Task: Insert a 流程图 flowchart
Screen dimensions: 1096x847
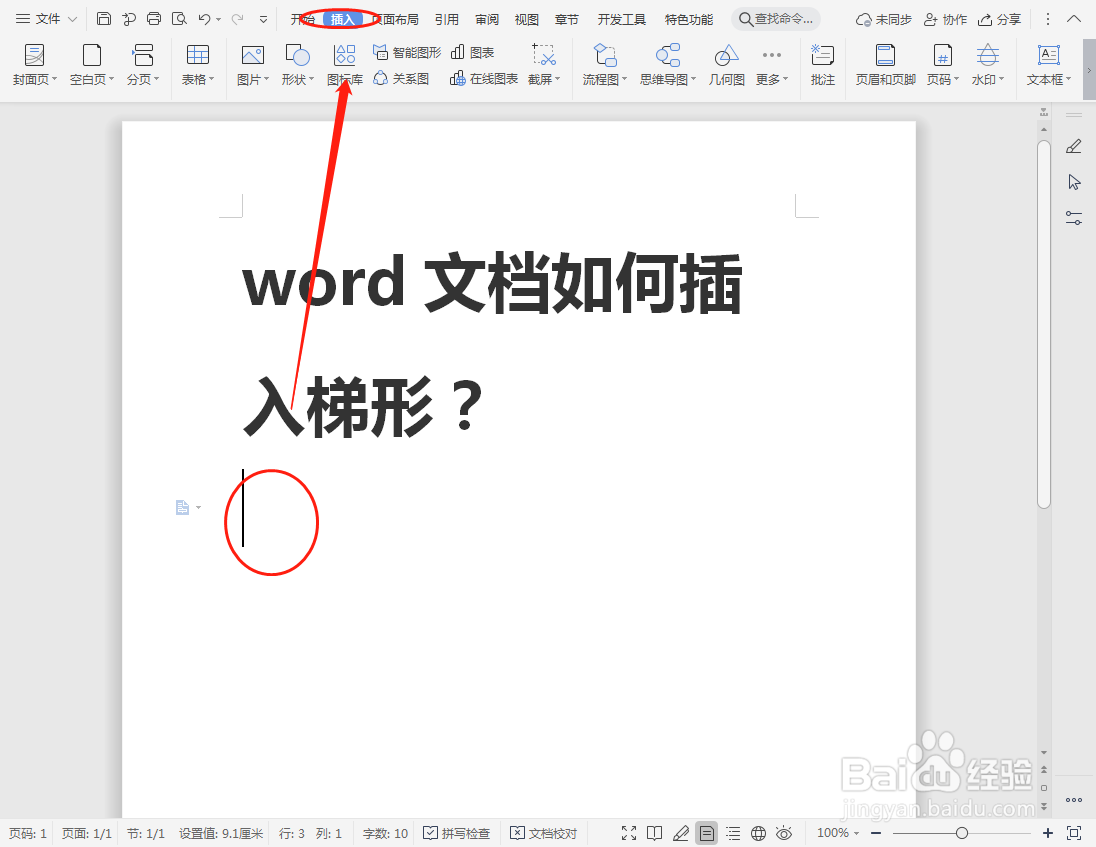Action: coord(605,64)
